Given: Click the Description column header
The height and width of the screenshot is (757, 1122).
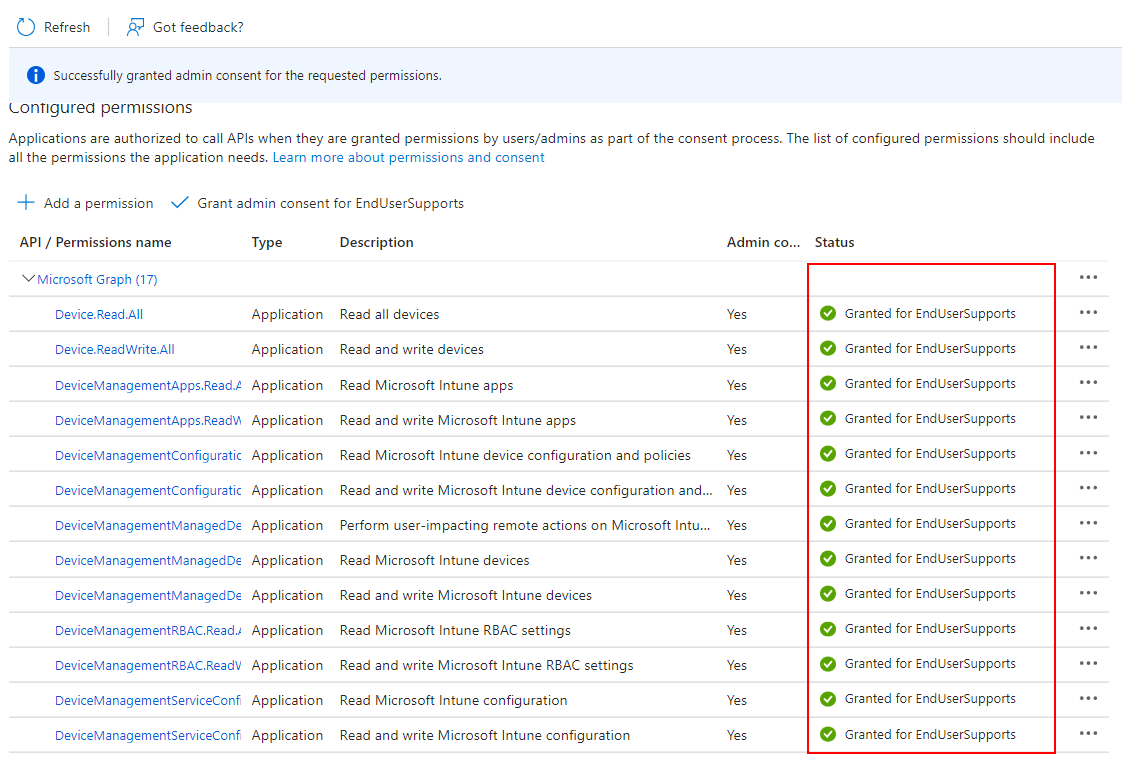Looking at the screenshot, I should [x=376, y=243].
